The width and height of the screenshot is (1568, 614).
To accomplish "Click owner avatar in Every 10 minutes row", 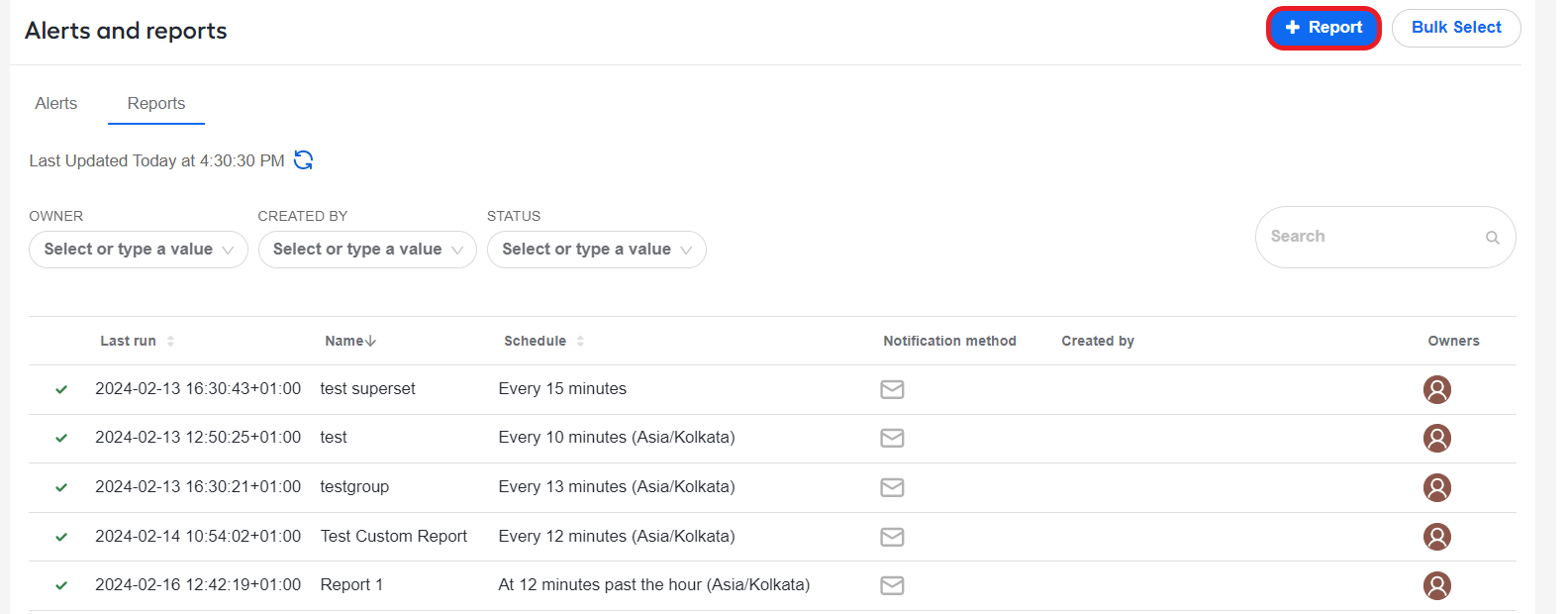I will click(x=1437, y=438).
